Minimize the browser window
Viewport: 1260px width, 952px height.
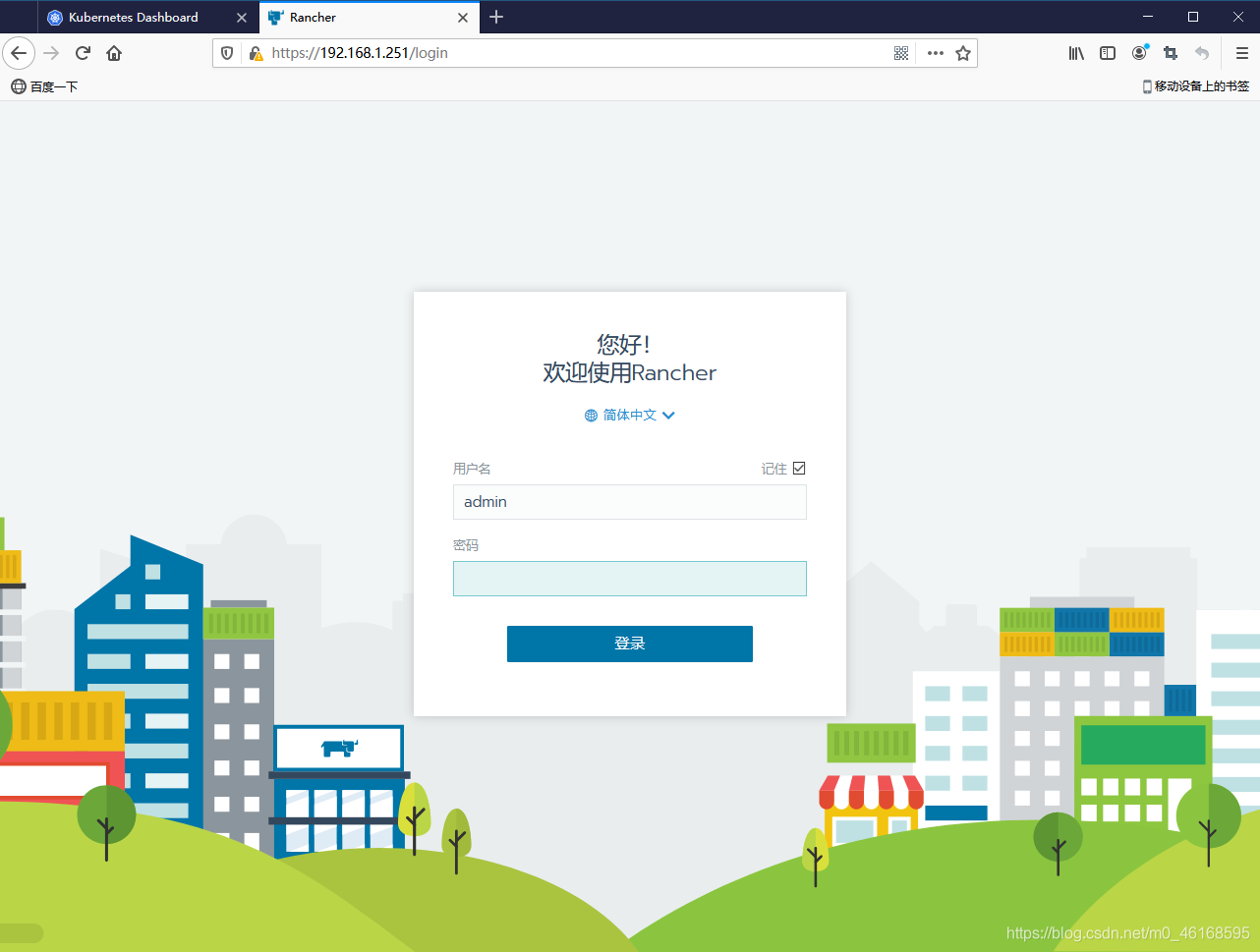point(1148,17)
